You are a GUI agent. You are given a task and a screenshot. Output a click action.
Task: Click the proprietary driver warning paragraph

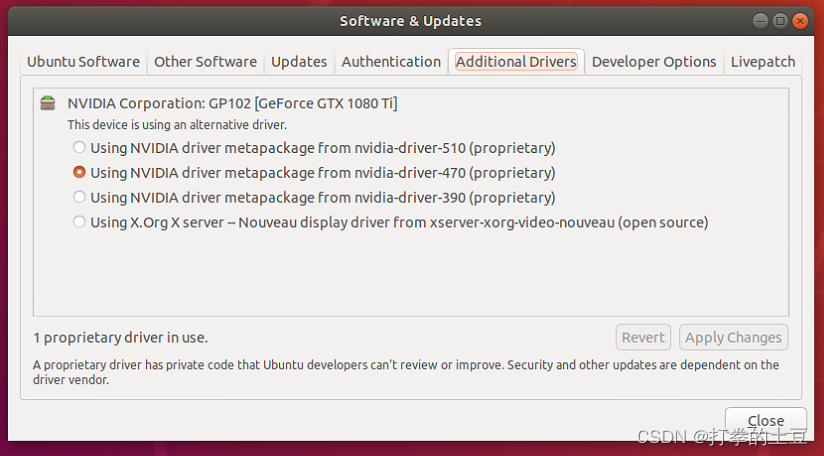click(406, 372)
